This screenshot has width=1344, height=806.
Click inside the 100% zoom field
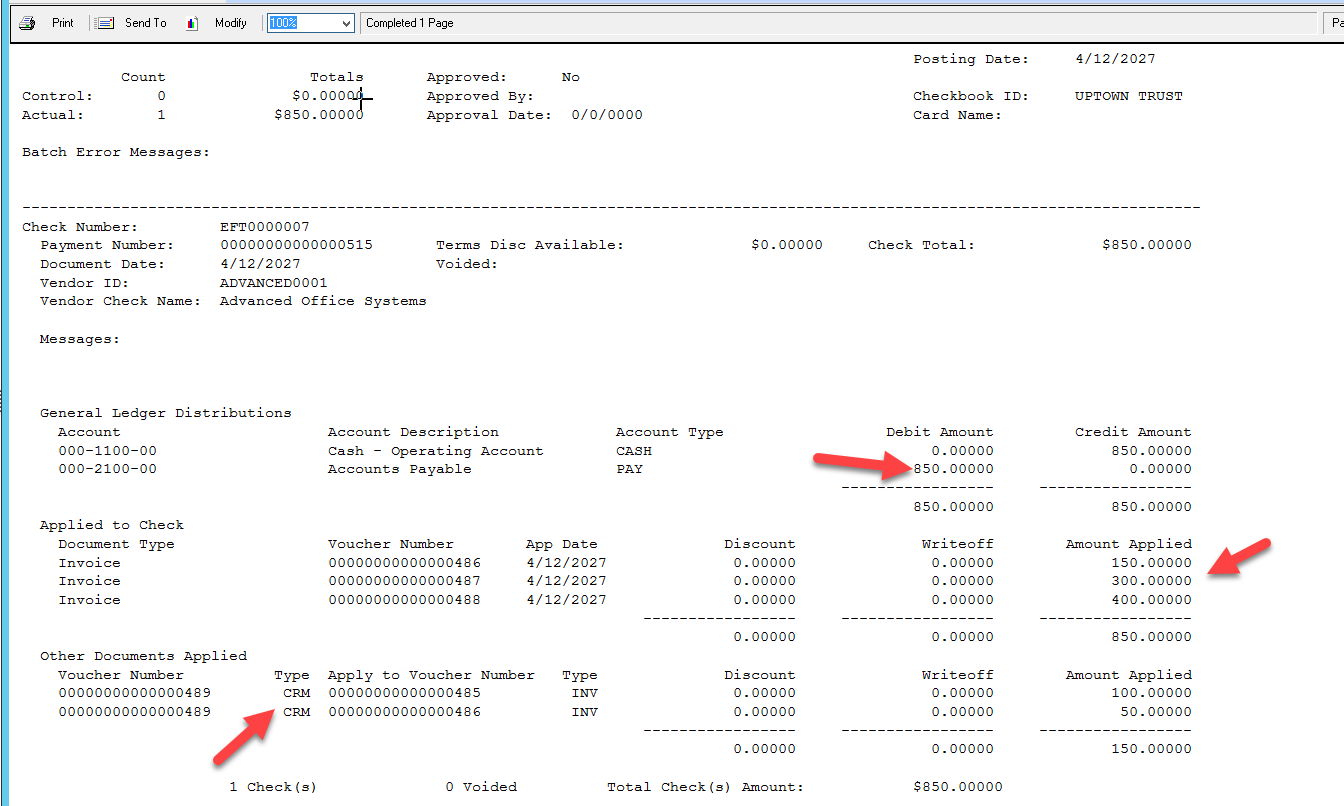pyautogui.click(x=300, y=23)
